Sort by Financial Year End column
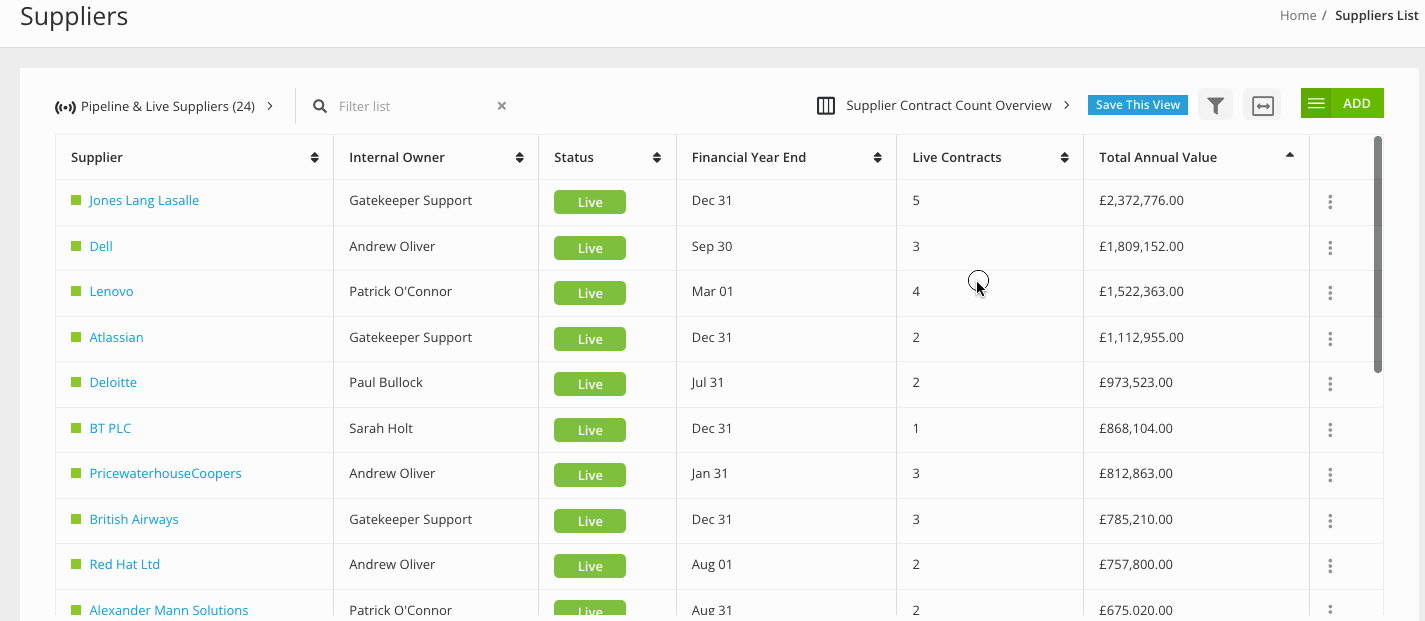 click(877, 158)
